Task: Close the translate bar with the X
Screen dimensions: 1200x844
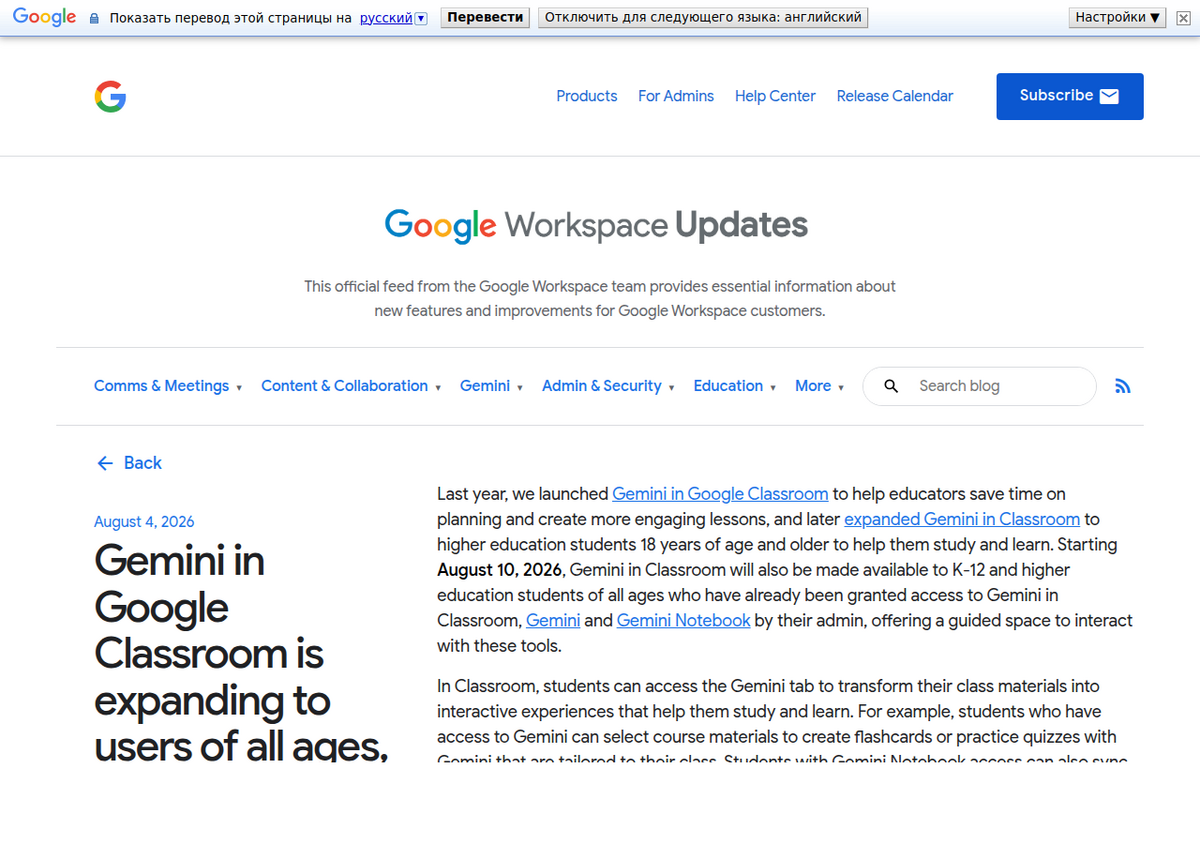Action: 1183,18
